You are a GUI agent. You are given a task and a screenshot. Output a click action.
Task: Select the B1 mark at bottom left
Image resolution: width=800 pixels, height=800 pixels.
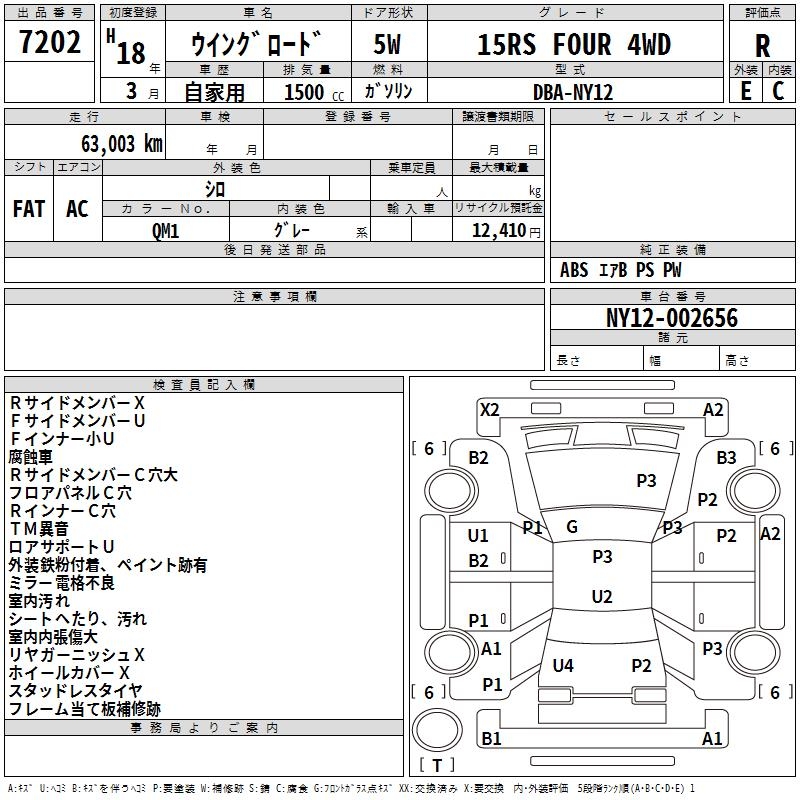click(x=491, y=738)
